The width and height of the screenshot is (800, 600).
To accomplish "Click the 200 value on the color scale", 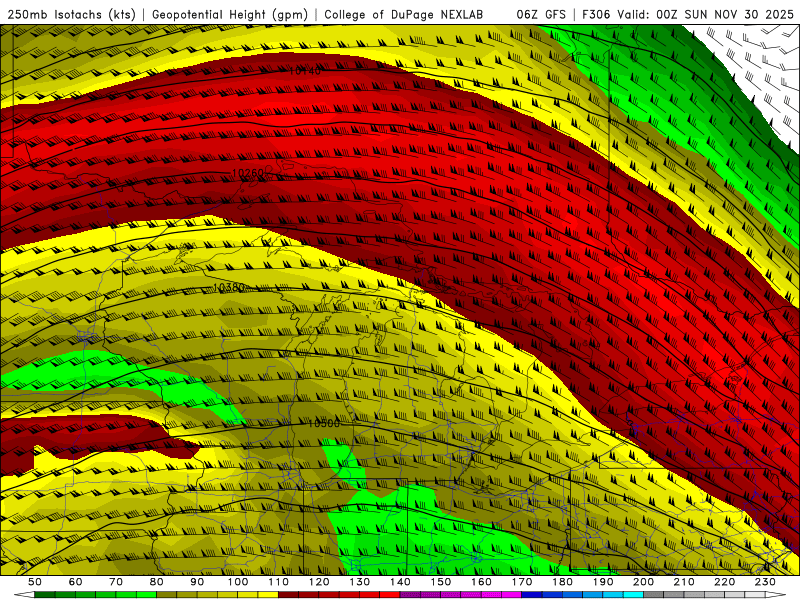I will pyautogui.click(x=643, y=582).
